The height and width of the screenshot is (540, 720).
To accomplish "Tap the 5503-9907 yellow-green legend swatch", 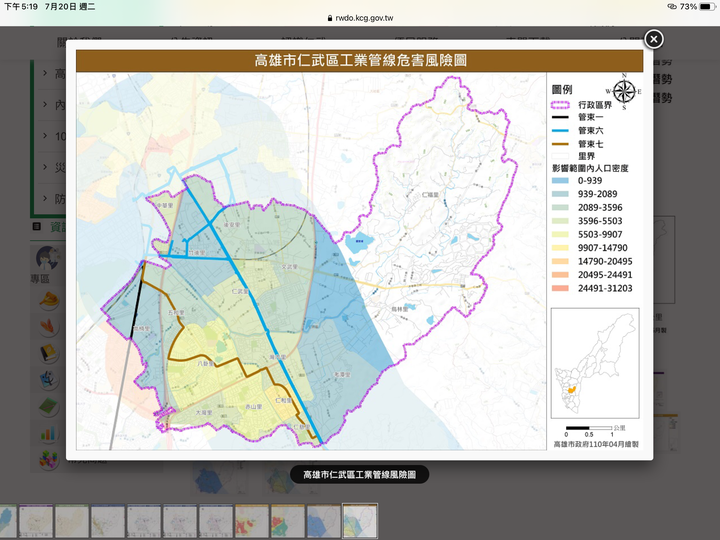I will coord(560,235).
